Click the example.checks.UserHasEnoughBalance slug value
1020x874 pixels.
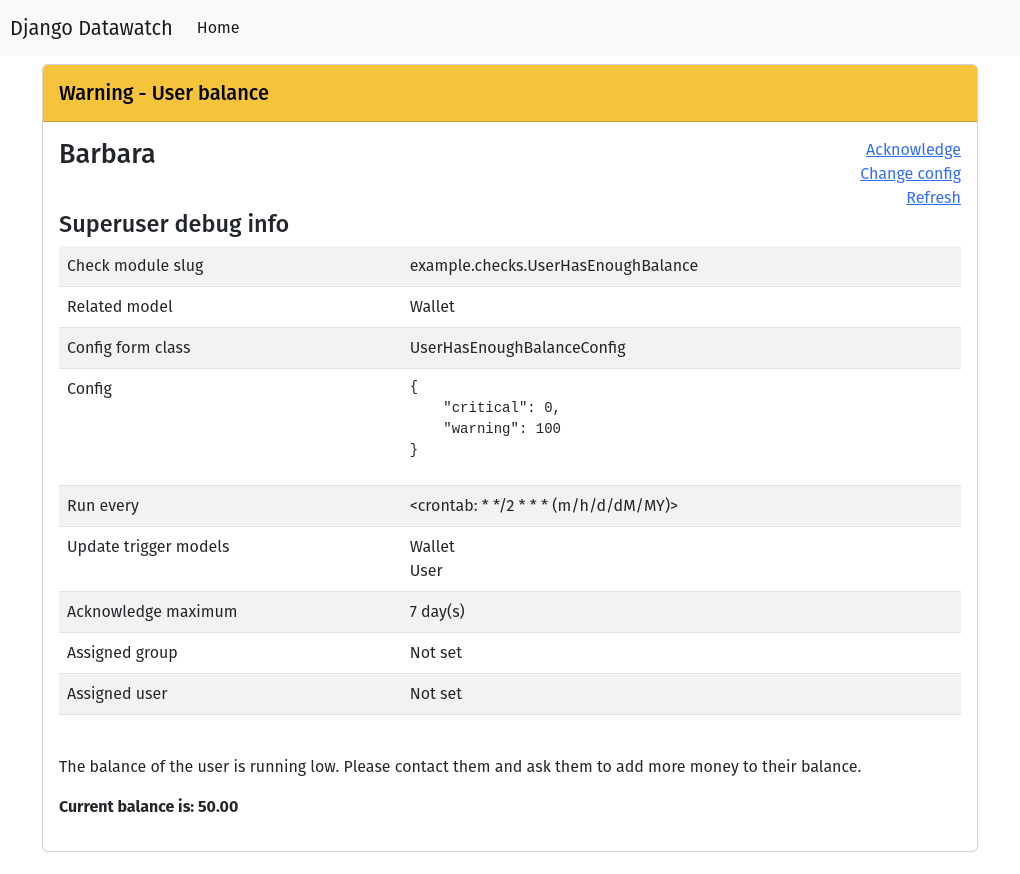pyautogui.click(x=554, y=266)
